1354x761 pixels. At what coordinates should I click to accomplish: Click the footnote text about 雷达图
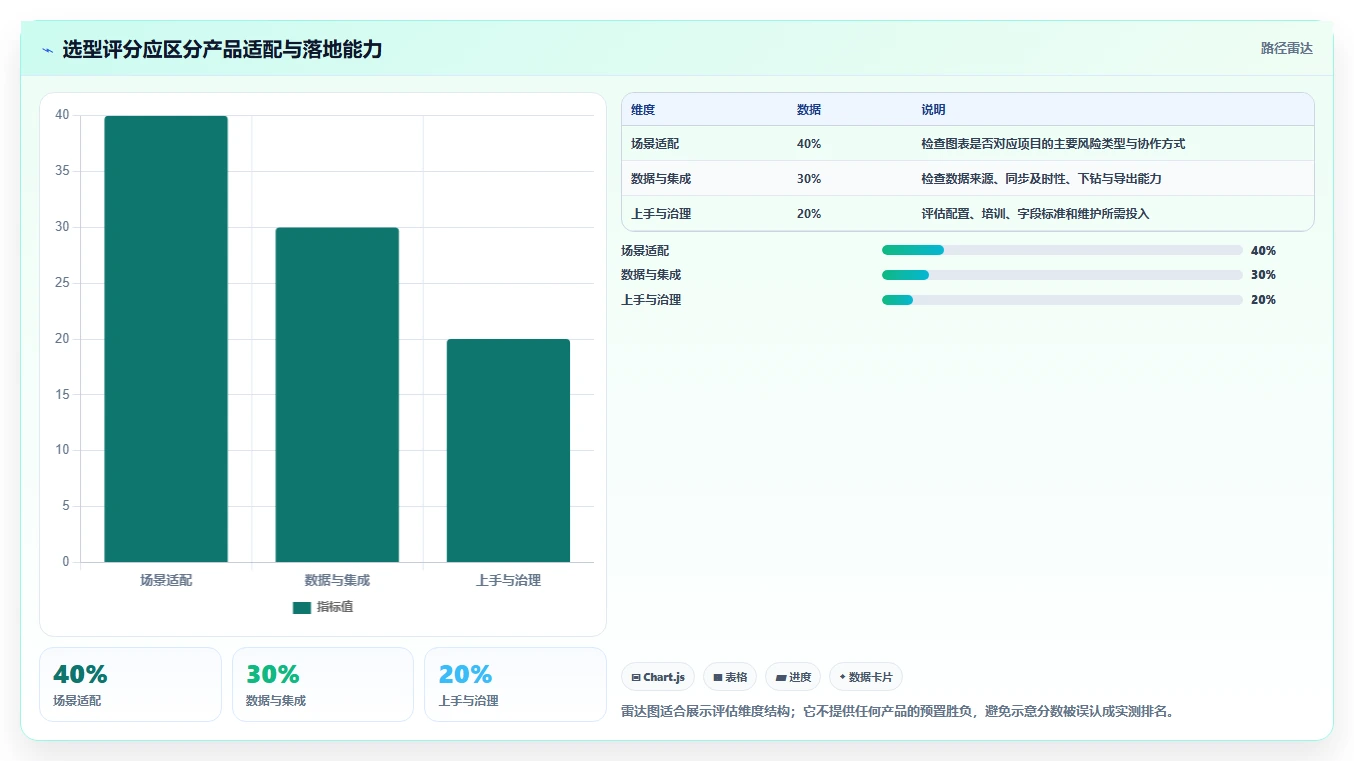point(897,712)
